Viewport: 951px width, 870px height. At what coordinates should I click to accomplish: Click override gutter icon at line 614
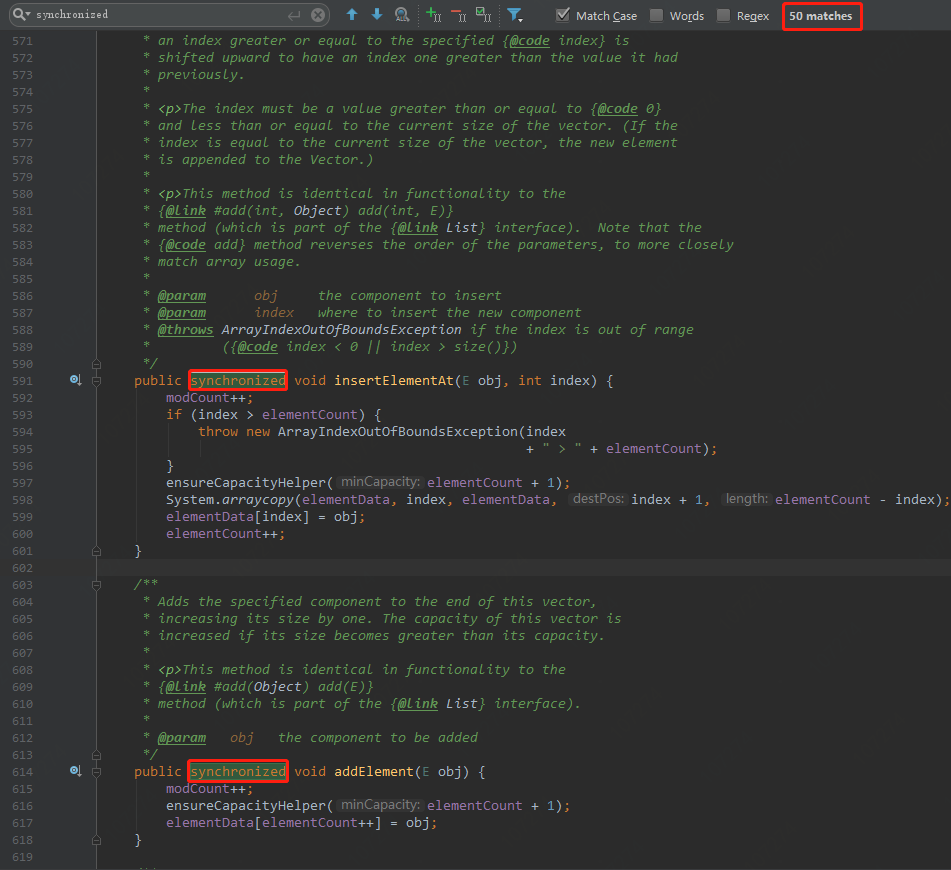(75, 771)
